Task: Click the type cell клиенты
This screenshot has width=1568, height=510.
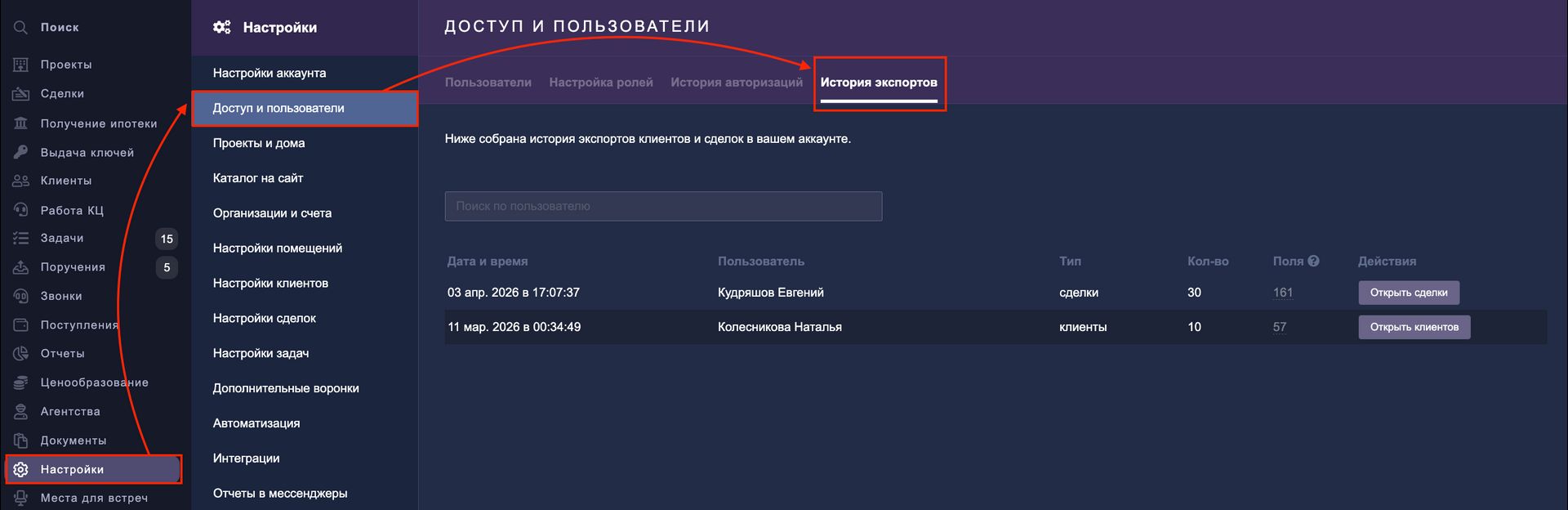Action: [1083, 327]
